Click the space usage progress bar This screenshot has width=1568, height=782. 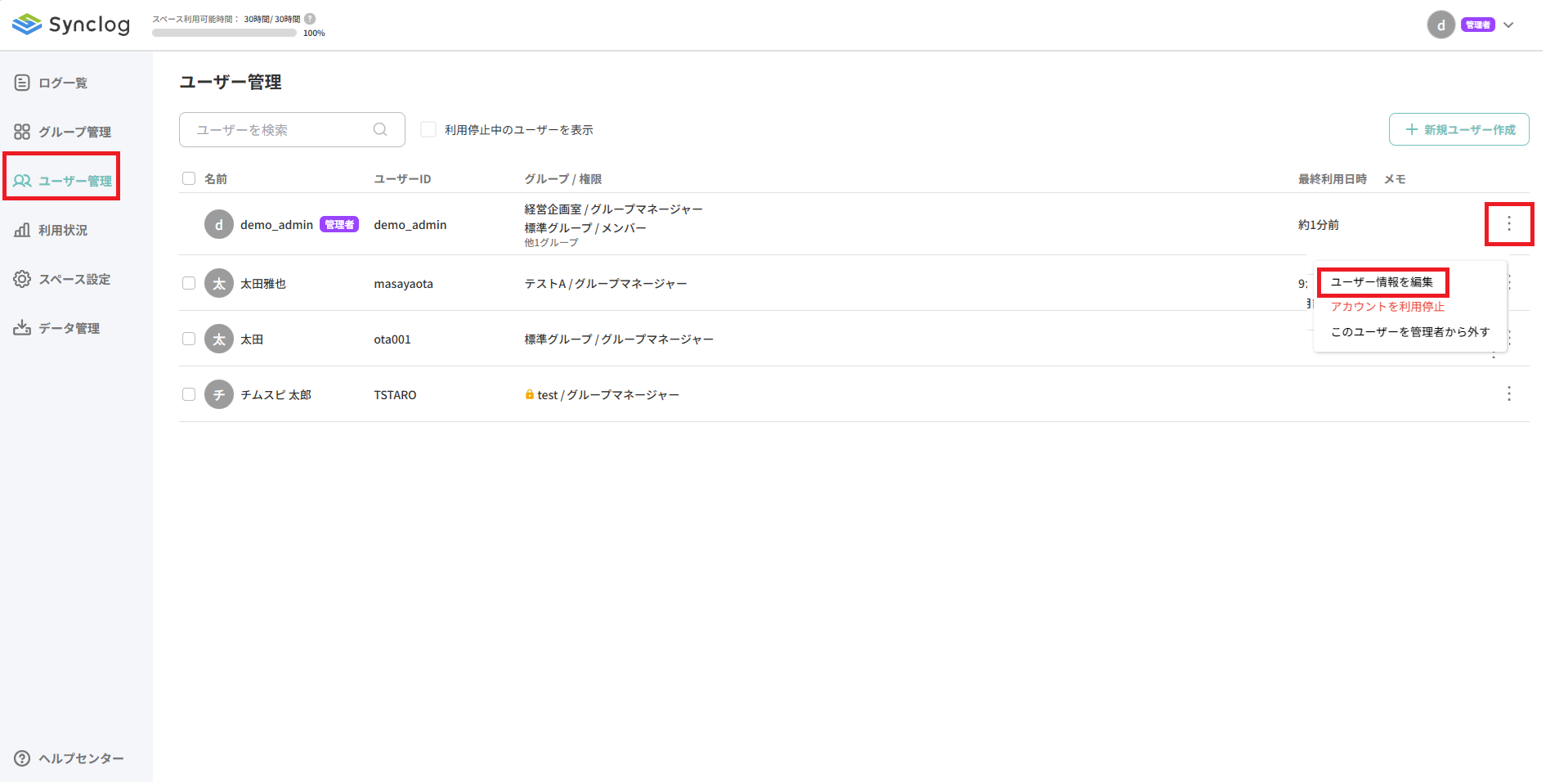tap(223, 33)
